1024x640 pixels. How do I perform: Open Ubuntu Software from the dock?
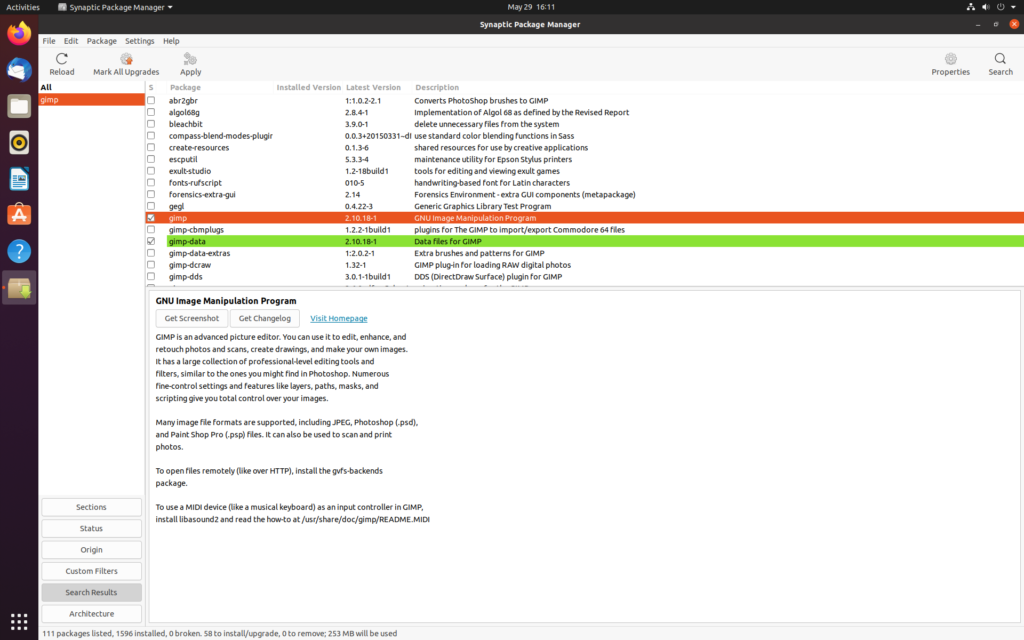point(19,215)
